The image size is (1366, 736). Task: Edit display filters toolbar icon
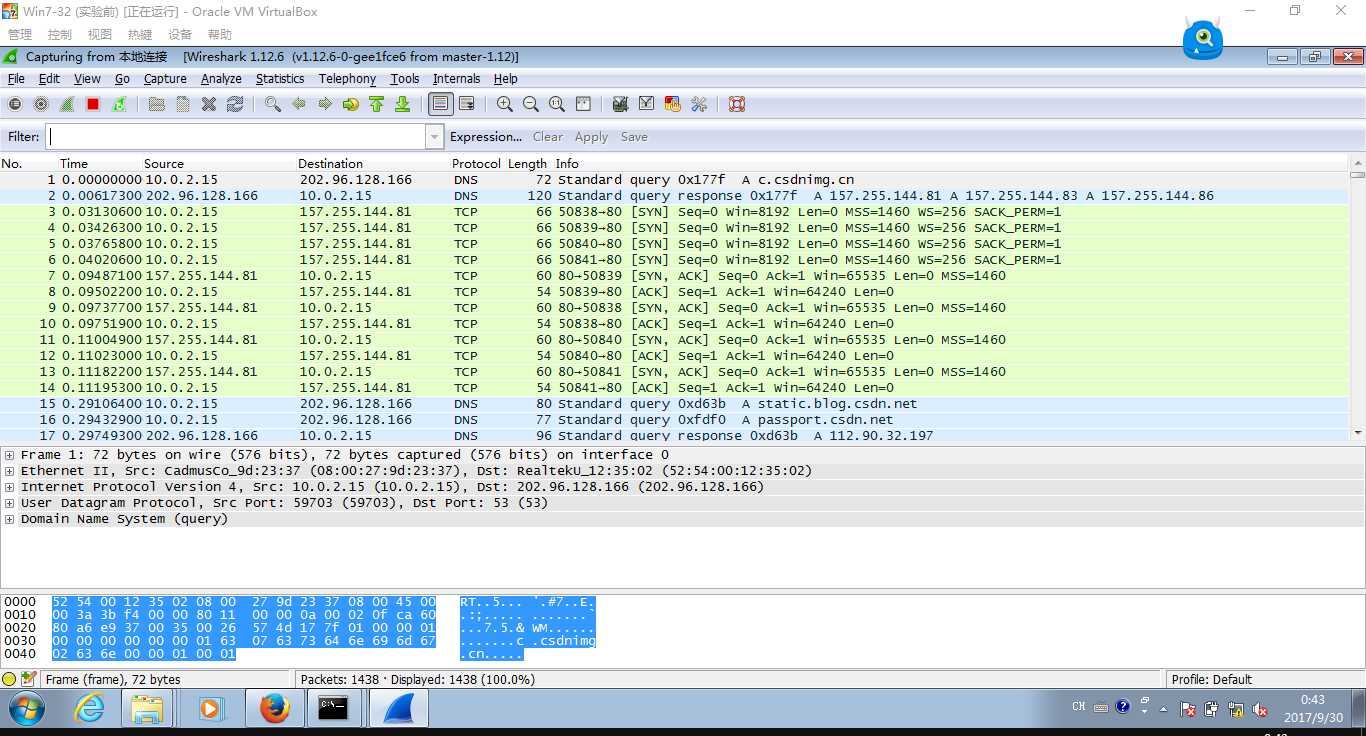pyautogui.click(x=647, y=104)
